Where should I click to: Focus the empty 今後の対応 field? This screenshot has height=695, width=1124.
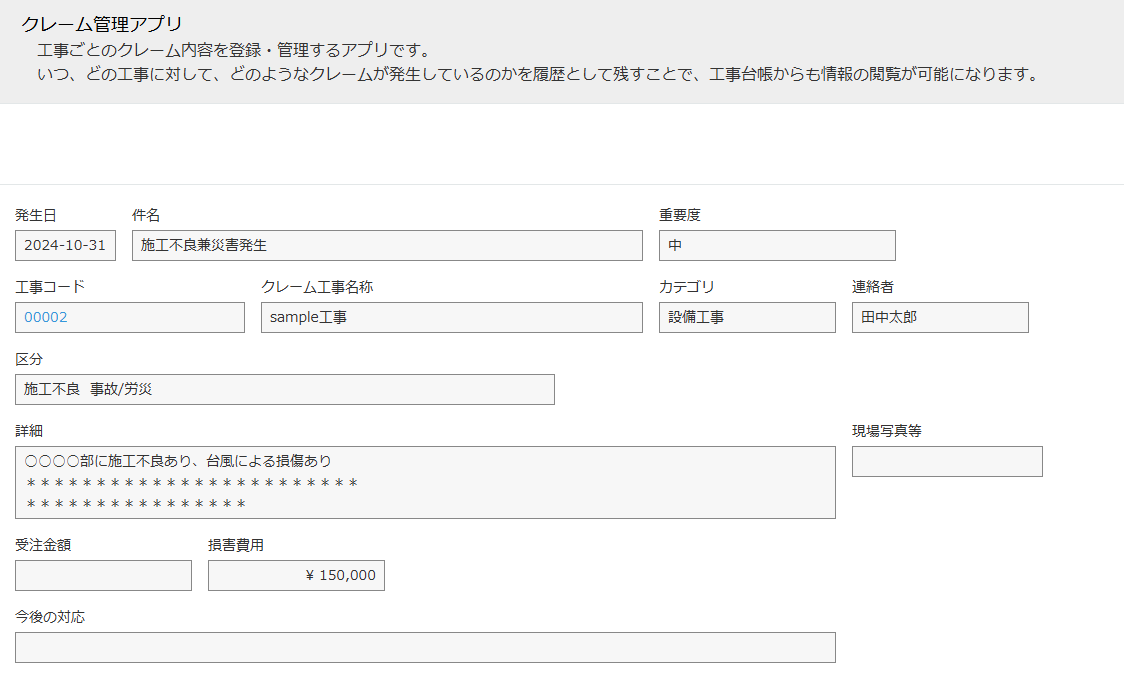(425, 647)
